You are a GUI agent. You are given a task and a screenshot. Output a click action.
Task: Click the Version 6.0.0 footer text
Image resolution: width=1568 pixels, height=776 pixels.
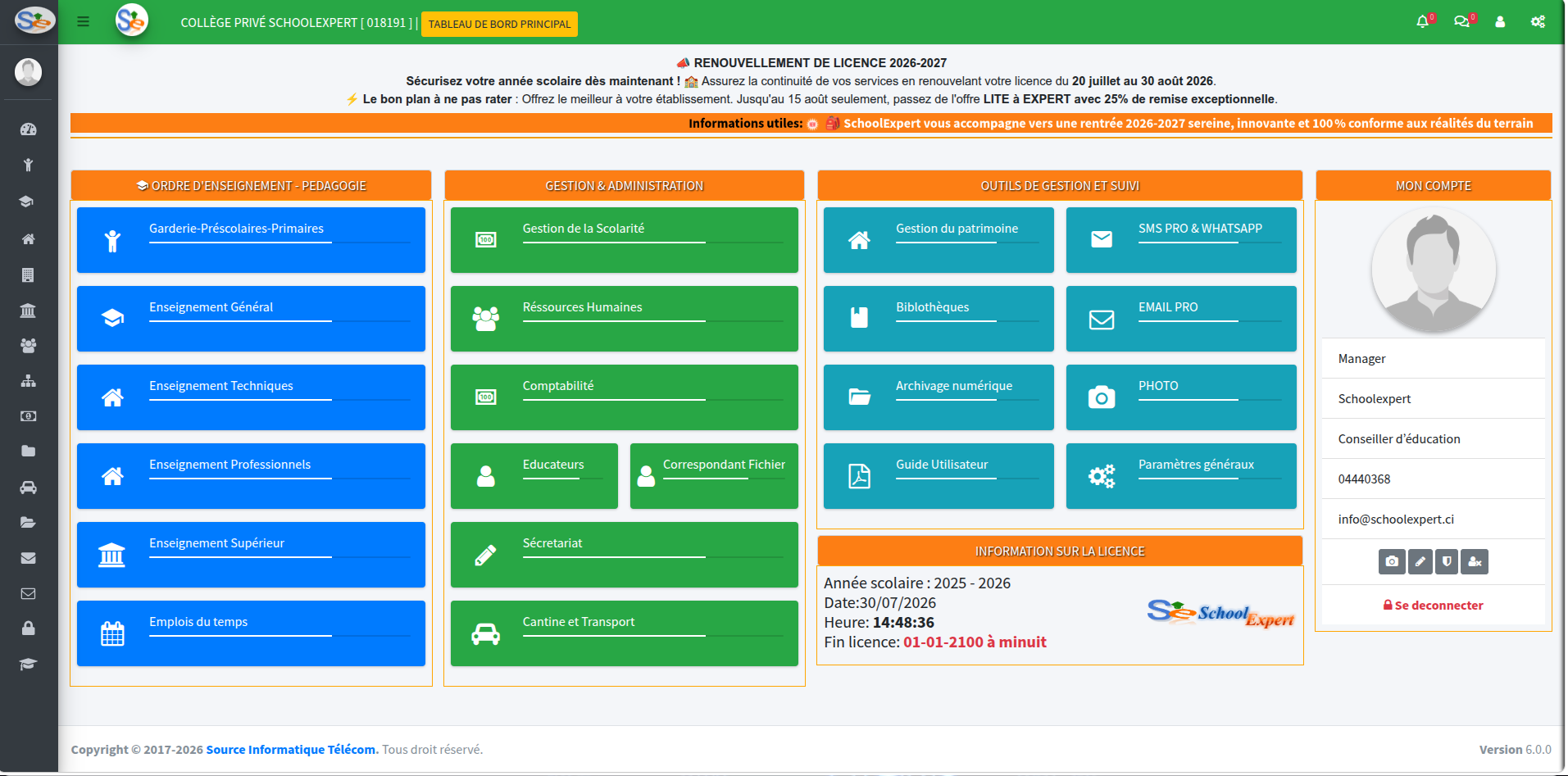pos(1515,750)
